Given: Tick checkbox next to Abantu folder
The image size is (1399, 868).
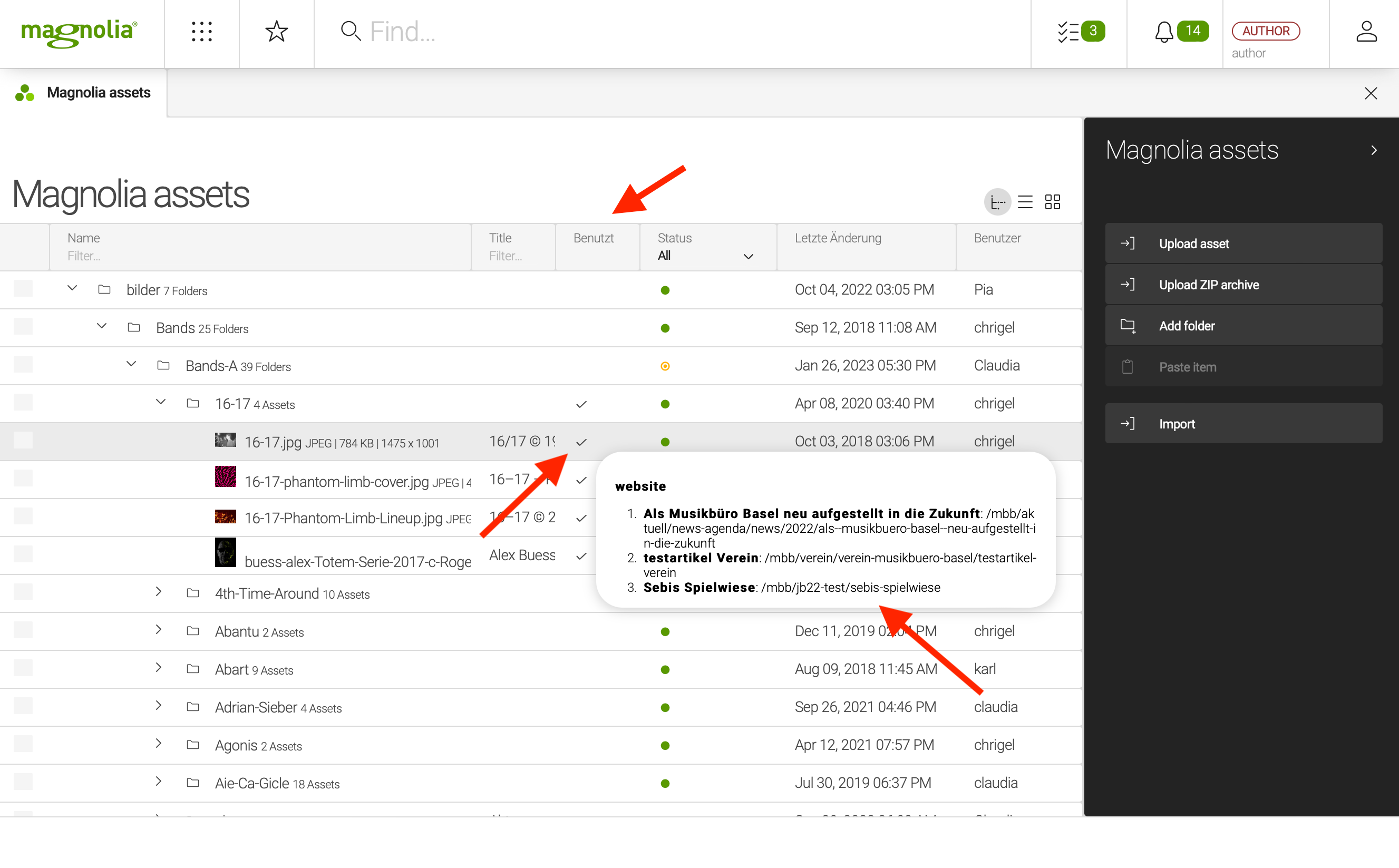Looking at the screenshot, I should click(24, 630).
